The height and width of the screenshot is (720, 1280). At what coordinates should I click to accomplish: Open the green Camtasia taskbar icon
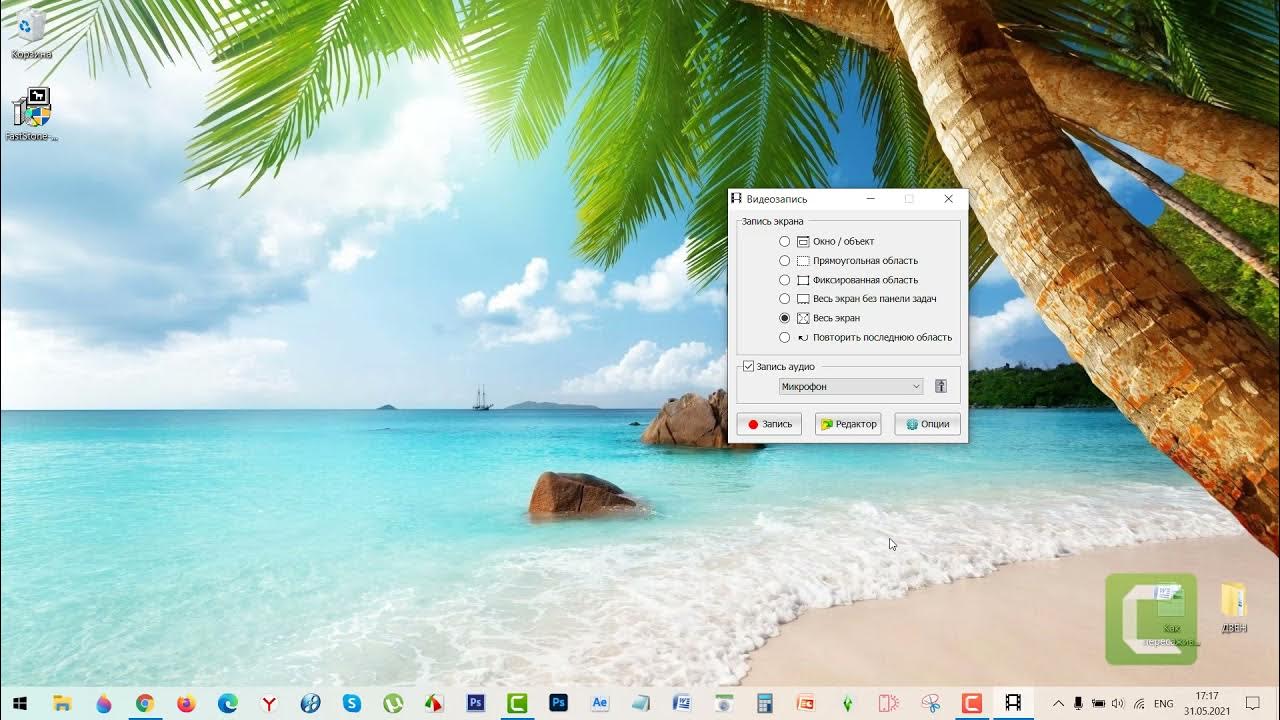(x=517, y=703)
